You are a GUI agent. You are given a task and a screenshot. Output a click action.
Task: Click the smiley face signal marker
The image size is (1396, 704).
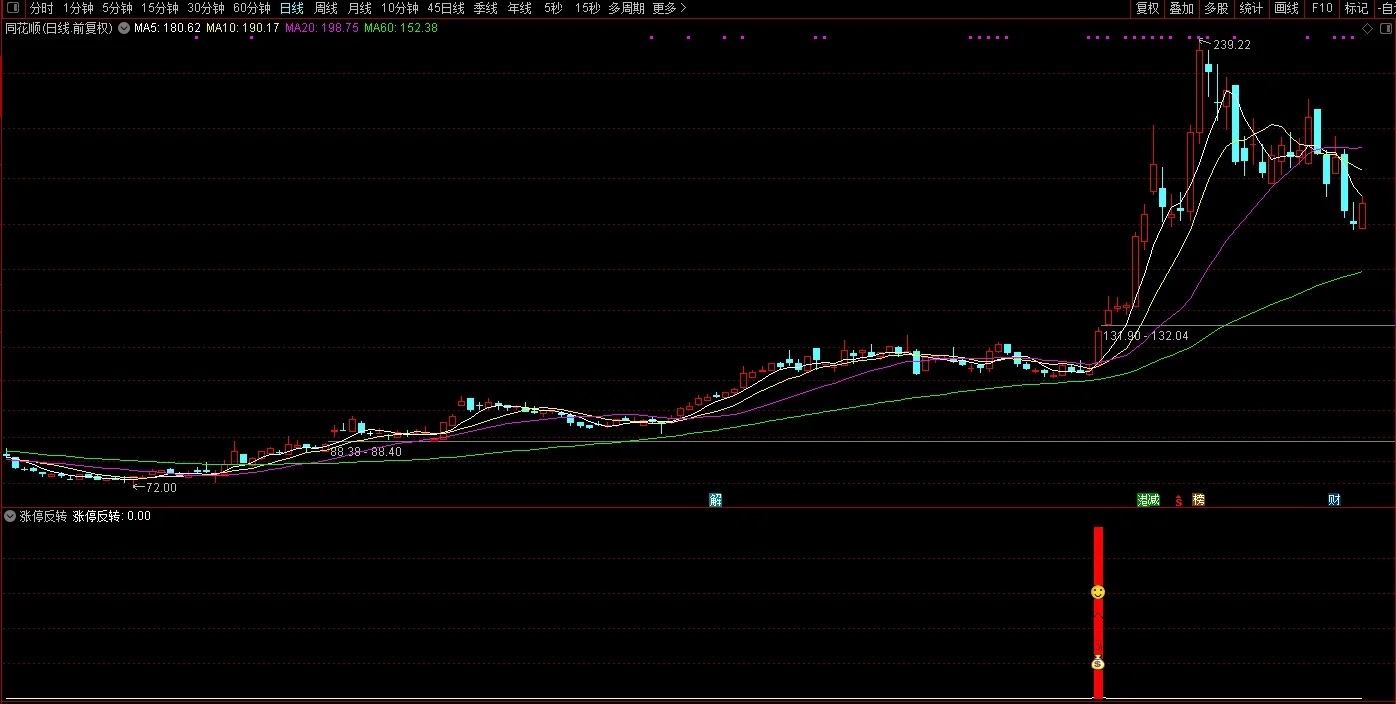click(1098, 592)
